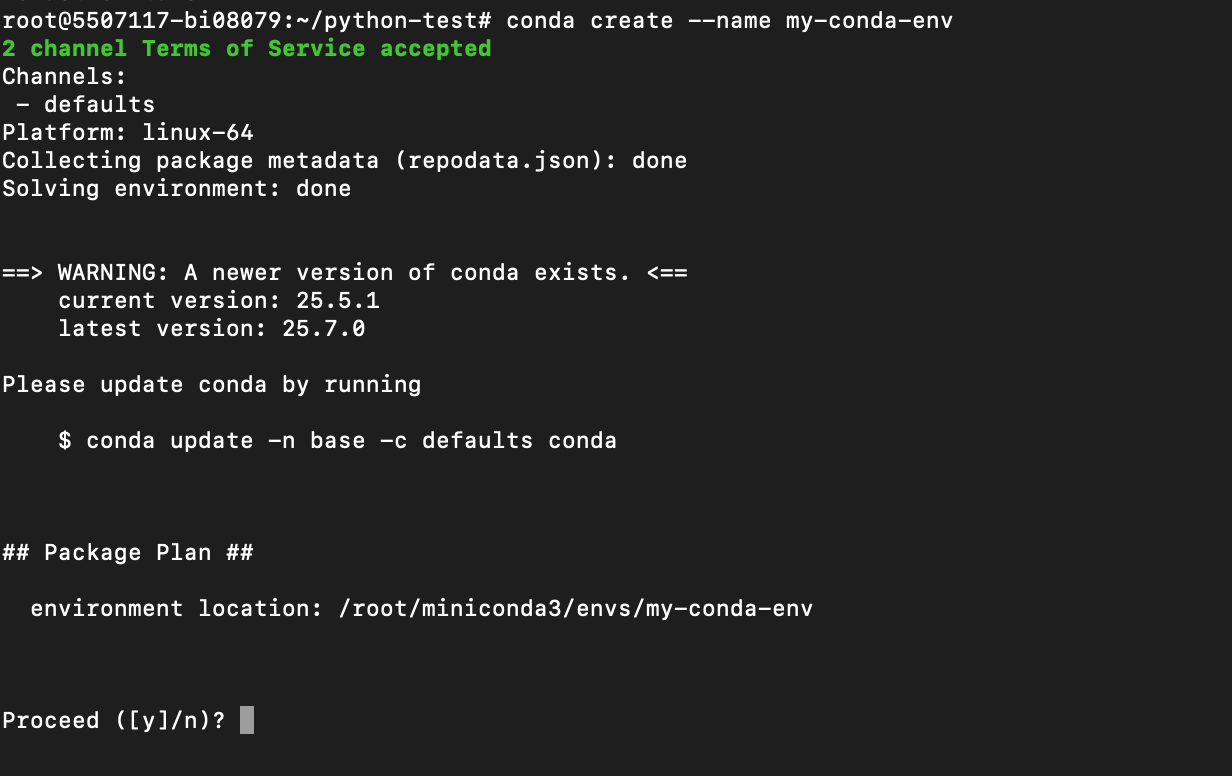This screenshot has height=776, width=1232.
Task: Click the conda create command text
Action: (730, 20)
